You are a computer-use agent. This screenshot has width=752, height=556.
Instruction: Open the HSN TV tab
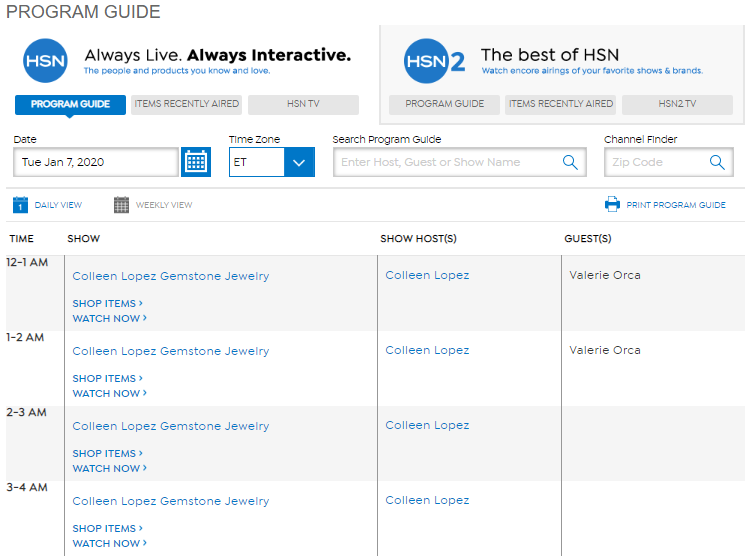[303, 105]
